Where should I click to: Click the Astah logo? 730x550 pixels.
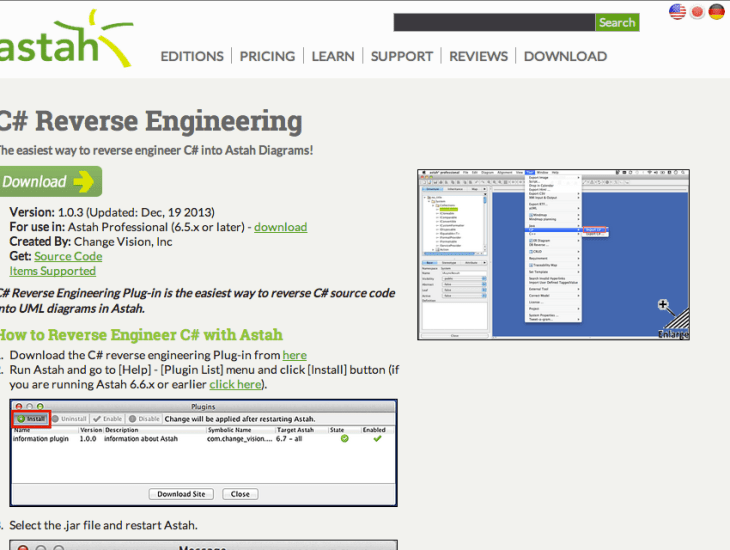(x=65, y=39)
